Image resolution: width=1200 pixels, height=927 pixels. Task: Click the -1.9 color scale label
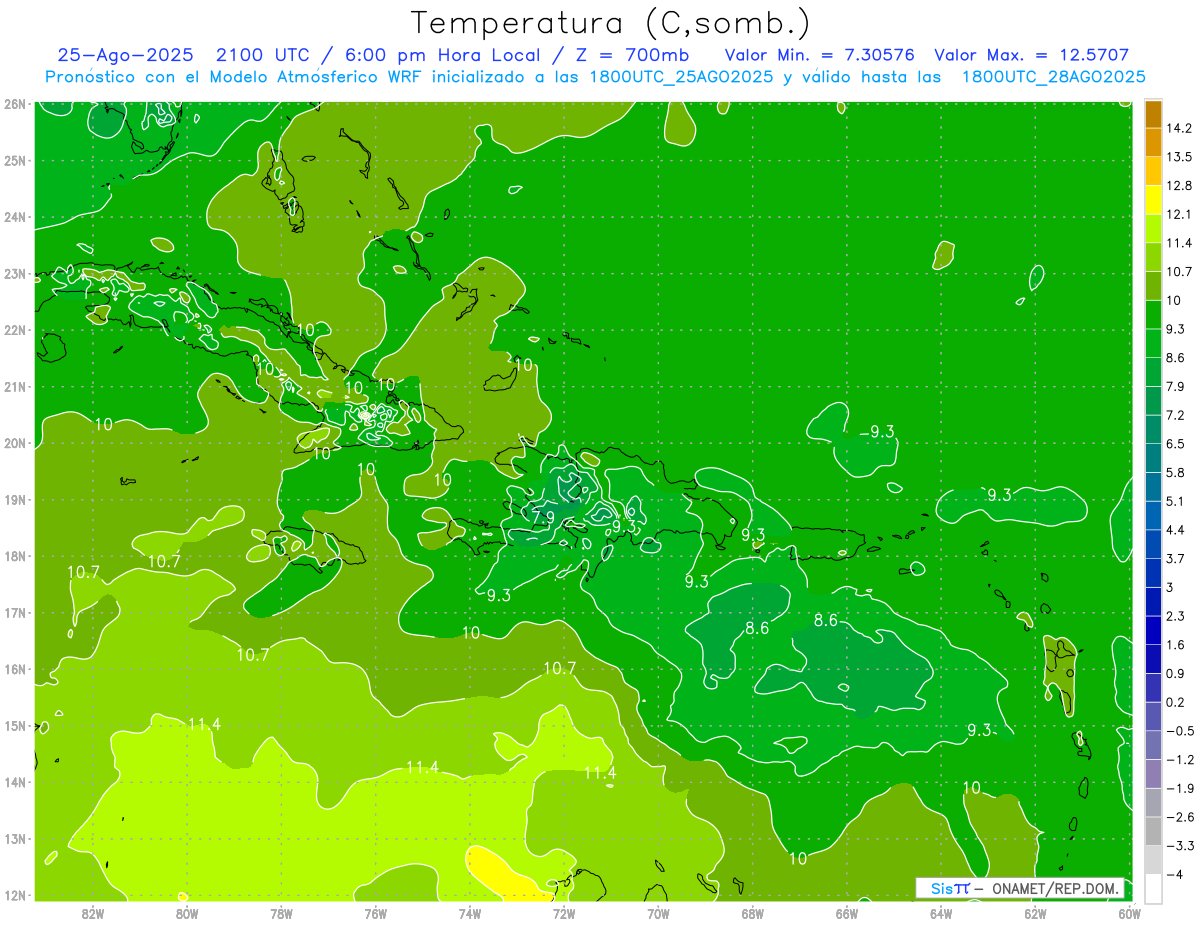(1181, 788)
